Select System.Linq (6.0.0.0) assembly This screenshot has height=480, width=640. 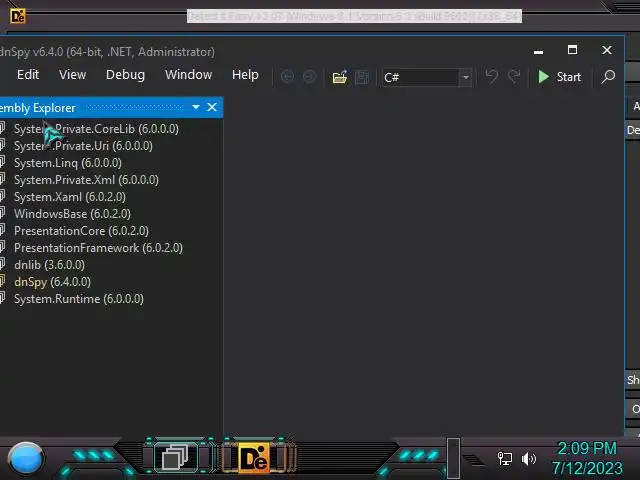pos(68,163)
